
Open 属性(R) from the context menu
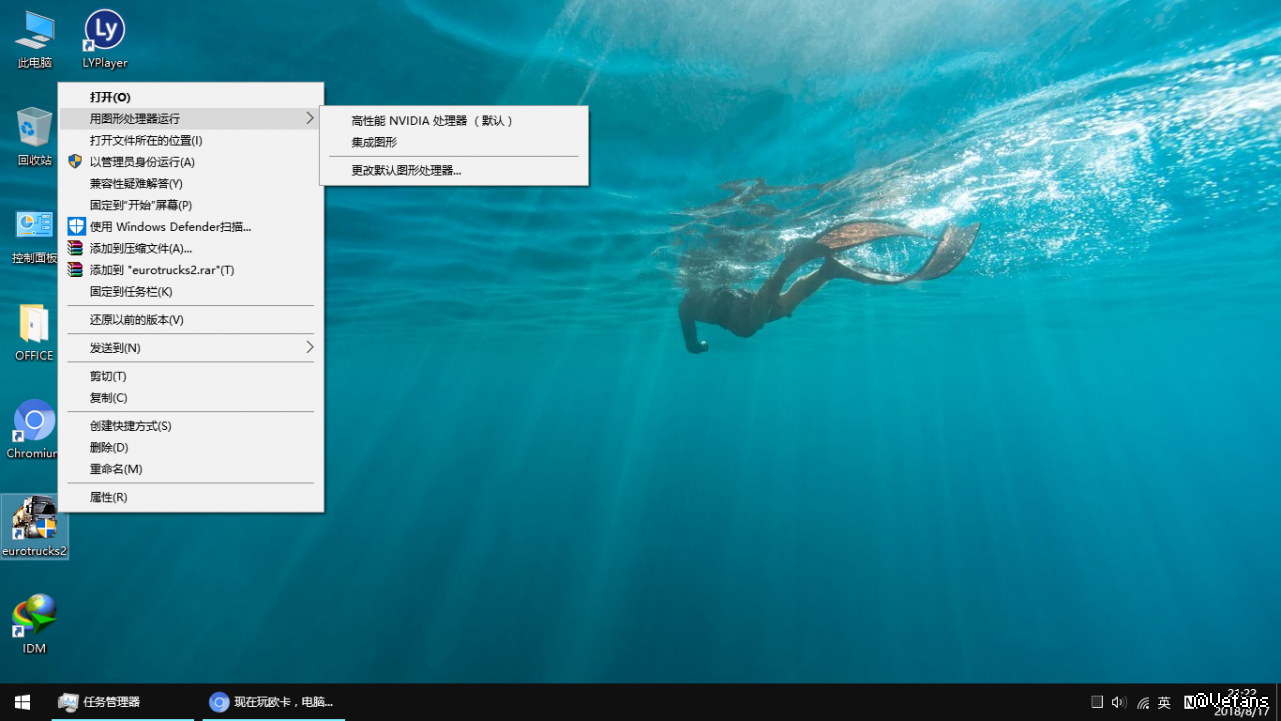(108, 497)
